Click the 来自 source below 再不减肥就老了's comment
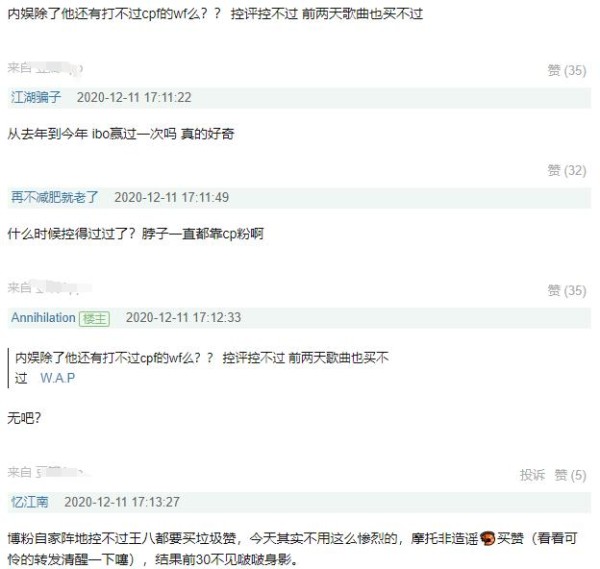This screenshot has height=569, width=600. [49, 288]
